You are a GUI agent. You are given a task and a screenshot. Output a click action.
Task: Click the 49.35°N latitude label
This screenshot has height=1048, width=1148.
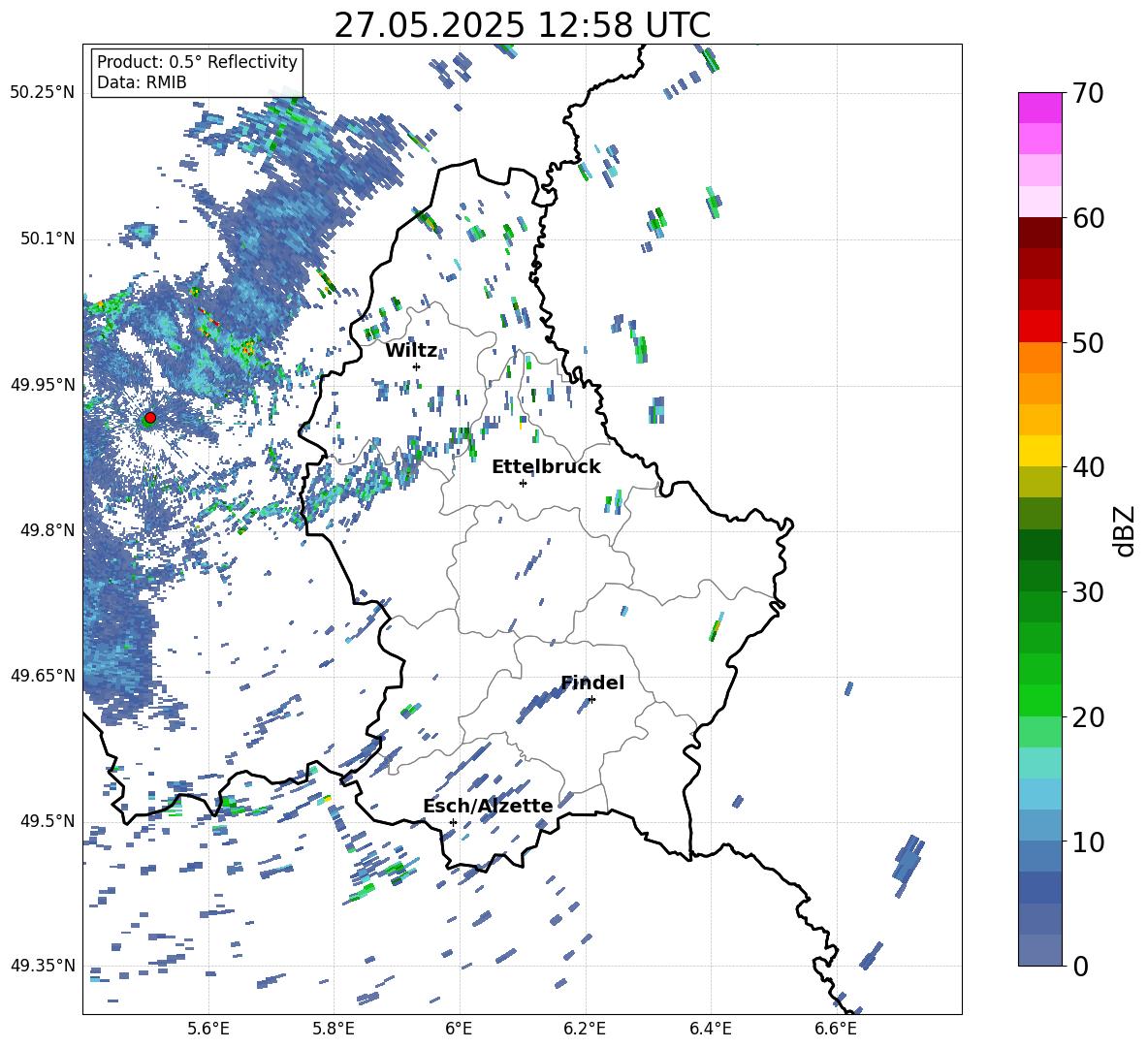43,966
